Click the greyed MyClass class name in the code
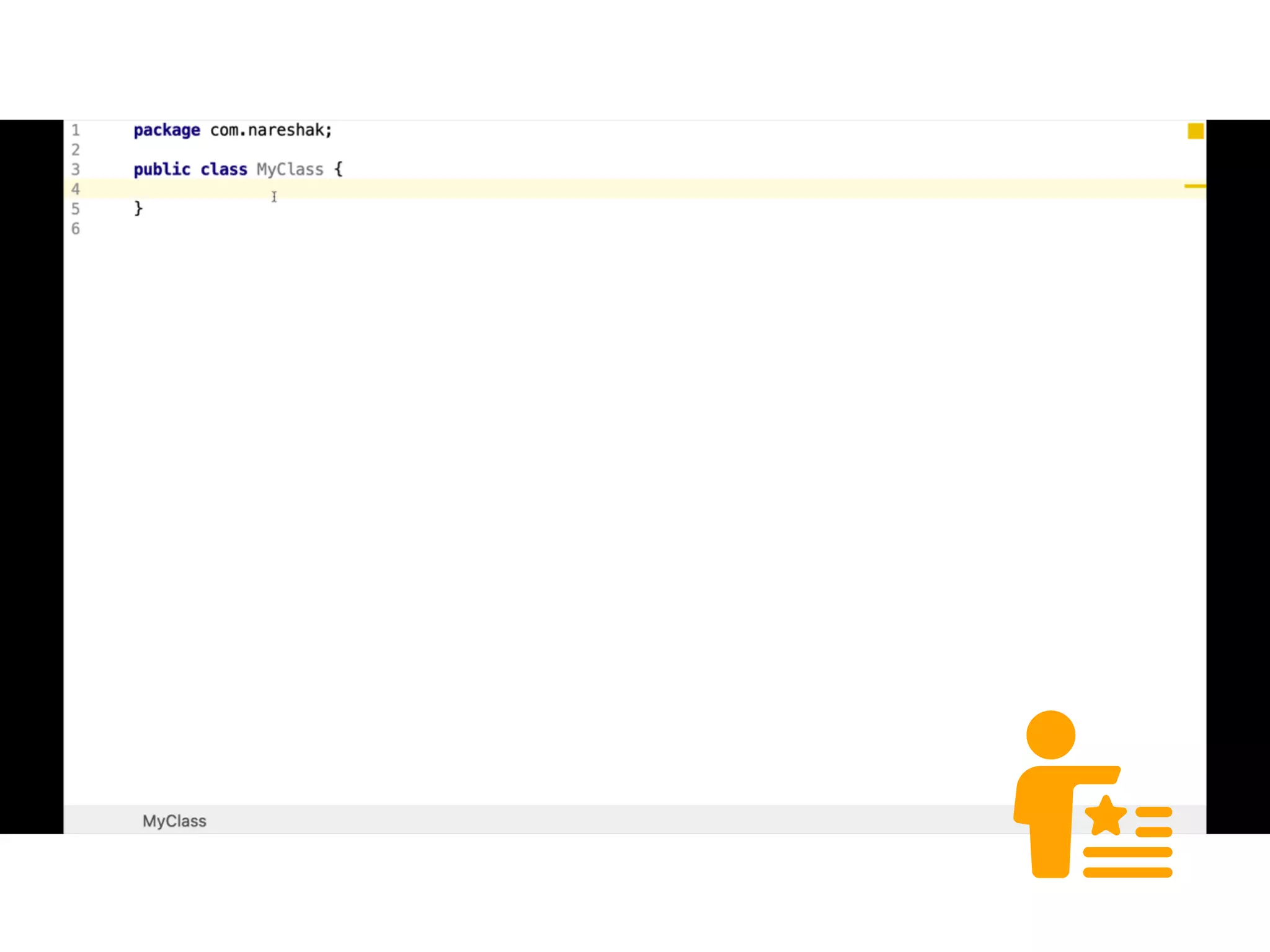This screenshot has width=1270, height=952. pos(290,170)
